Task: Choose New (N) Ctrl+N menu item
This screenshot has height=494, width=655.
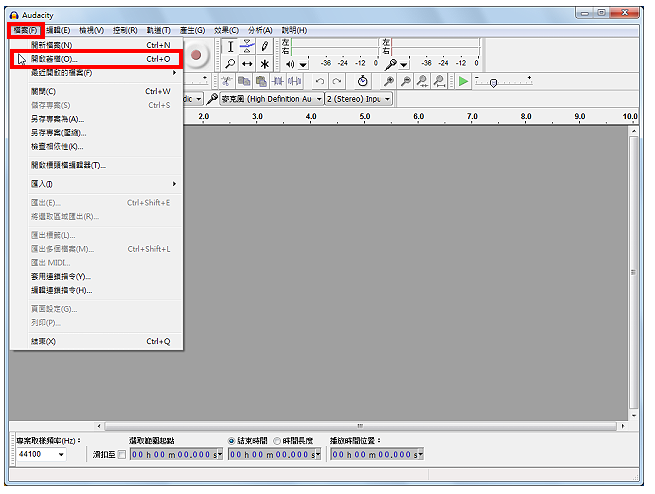Action: pos(96,45)
